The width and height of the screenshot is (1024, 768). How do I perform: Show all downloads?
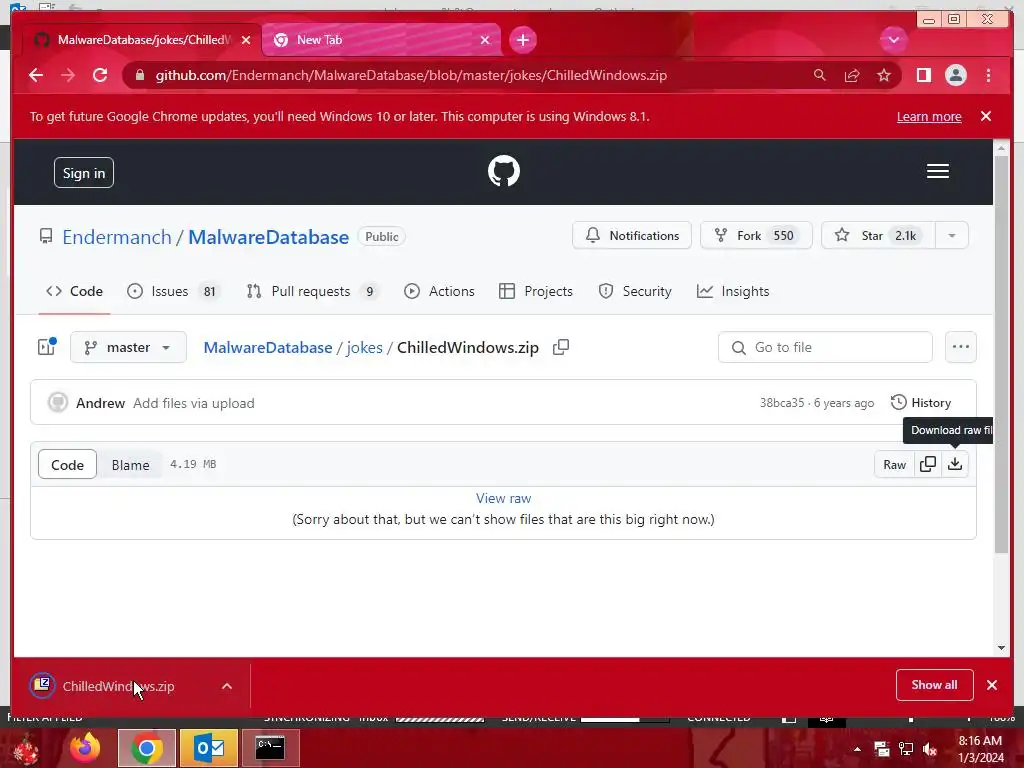935,685
